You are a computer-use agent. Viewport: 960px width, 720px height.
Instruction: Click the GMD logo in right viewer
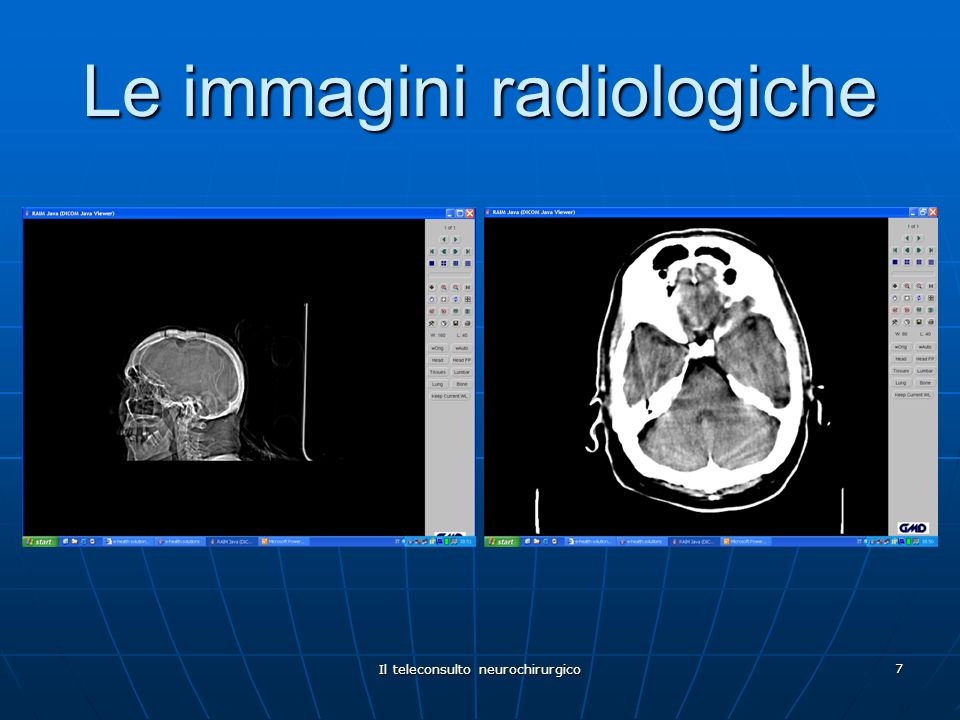tap(913, 528)
